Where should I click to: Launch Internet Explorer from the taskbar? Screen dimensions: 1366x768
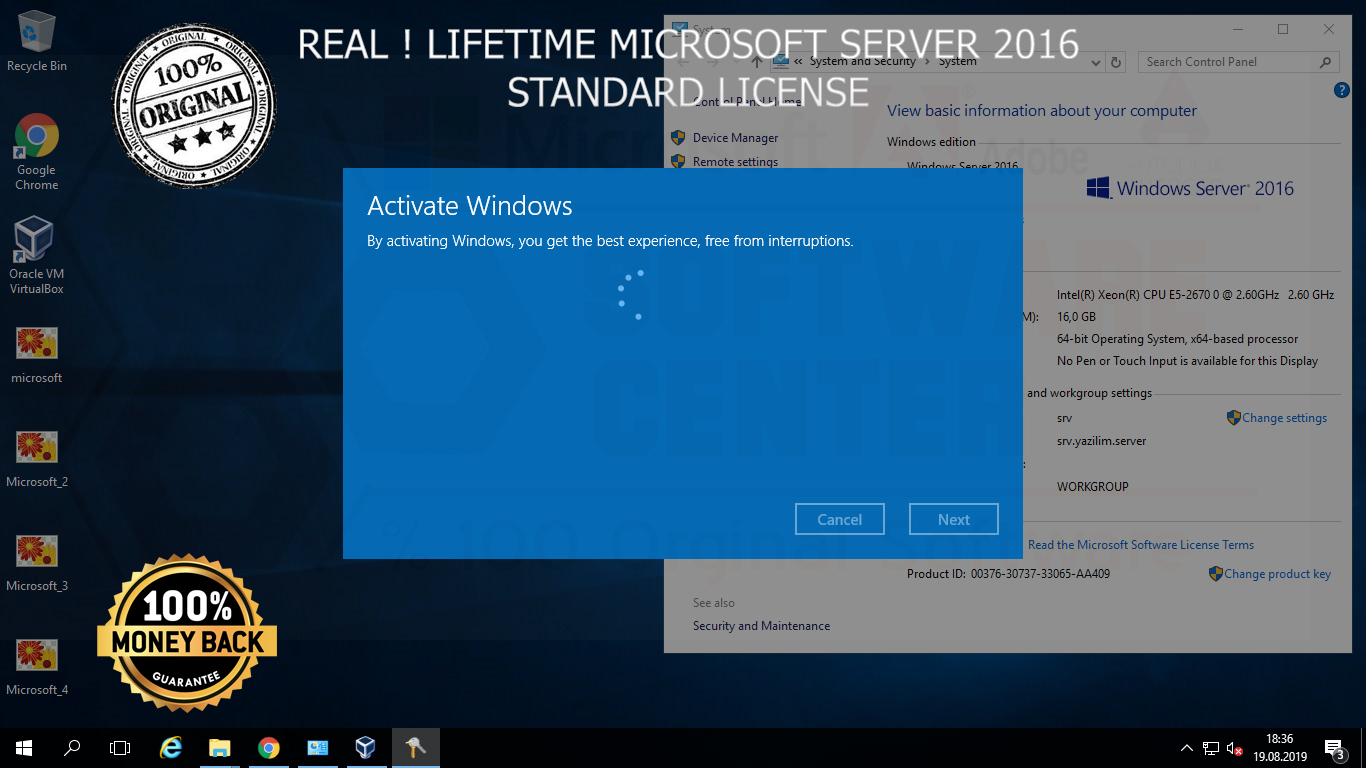point(171,747)
